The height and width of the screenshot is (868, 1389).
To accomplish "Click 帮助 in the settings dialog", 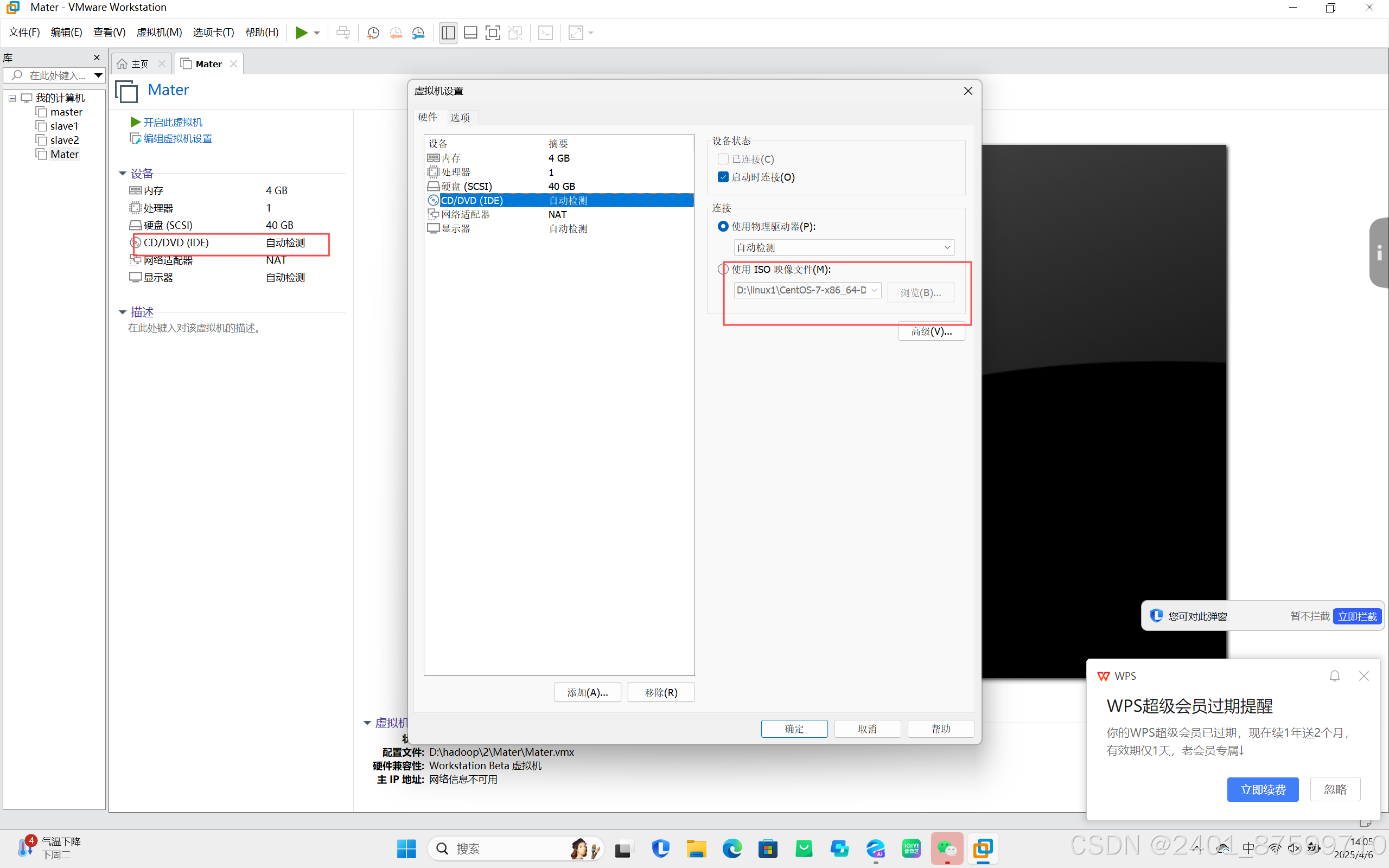I will click(941, 729).
